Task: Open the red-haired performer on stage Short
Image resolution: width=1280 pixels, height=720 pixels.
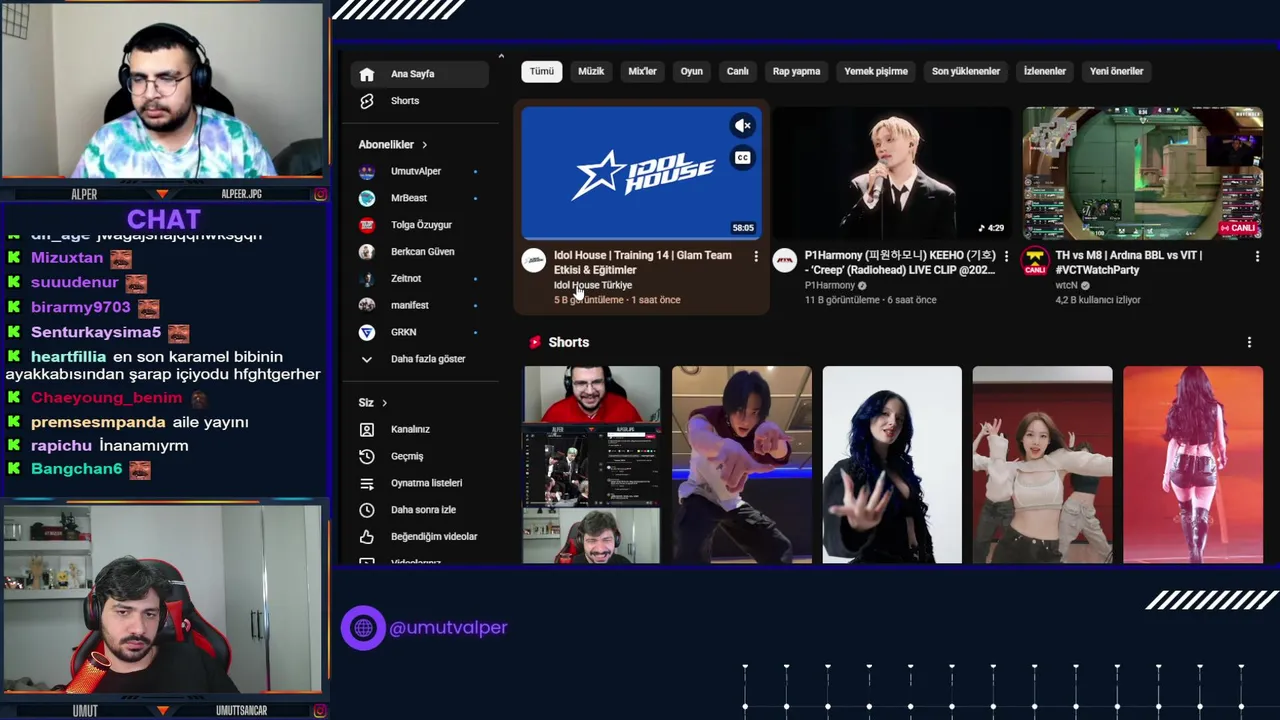Action: pos(1193,465)
